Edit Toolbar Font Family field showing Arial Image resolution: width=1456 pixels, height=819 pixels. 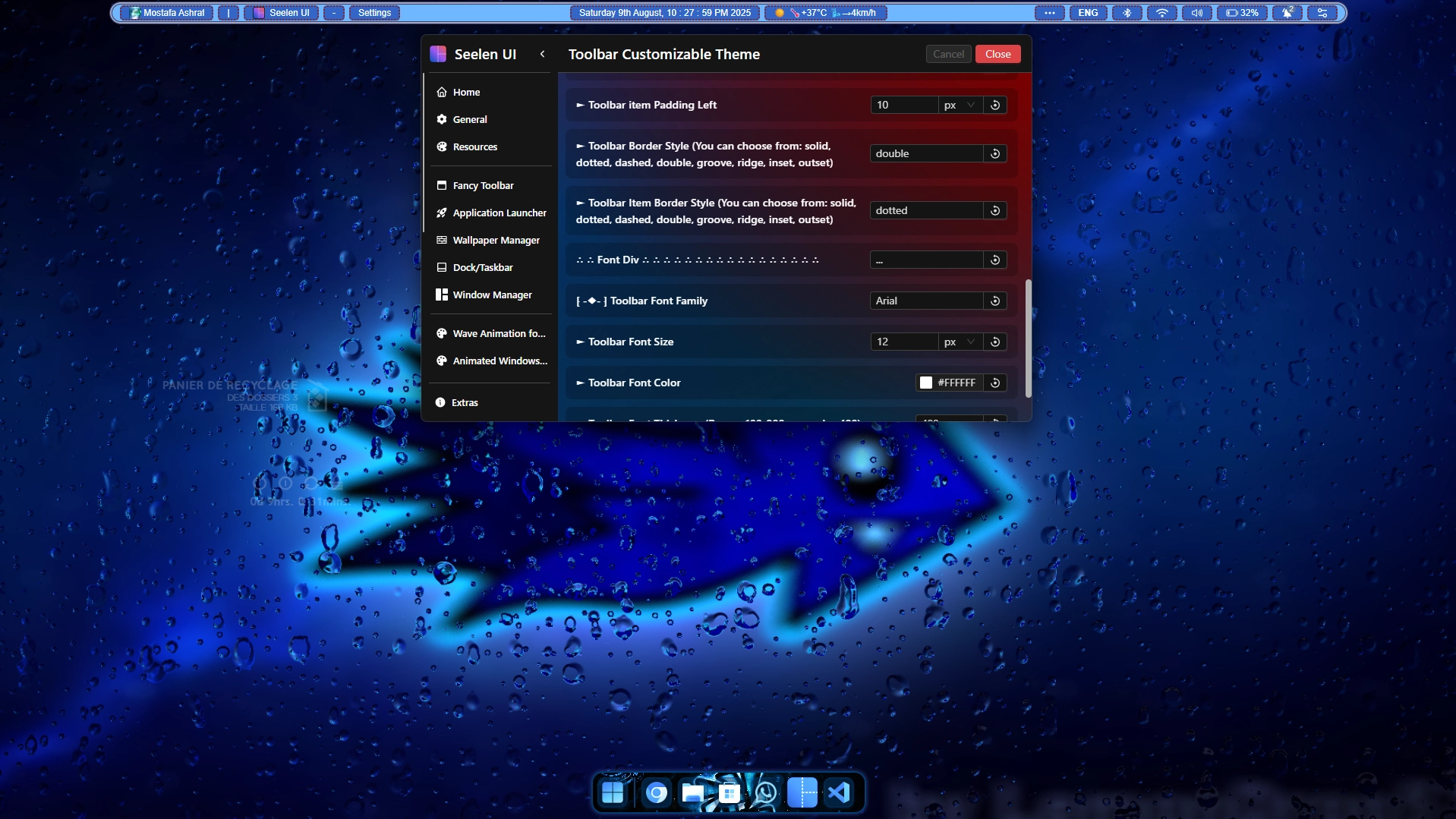coord(926,301)
